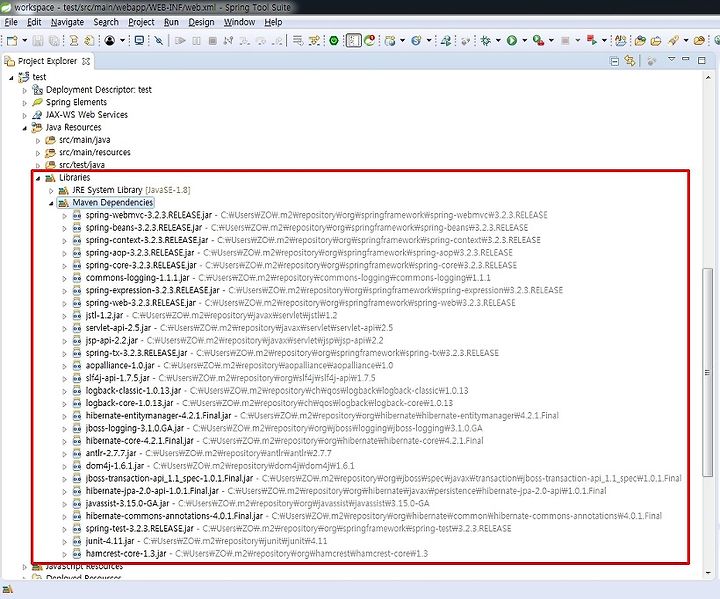Open the Navigate menu
720x599 pixels.
pyautogui.click(x=67, y=22)
